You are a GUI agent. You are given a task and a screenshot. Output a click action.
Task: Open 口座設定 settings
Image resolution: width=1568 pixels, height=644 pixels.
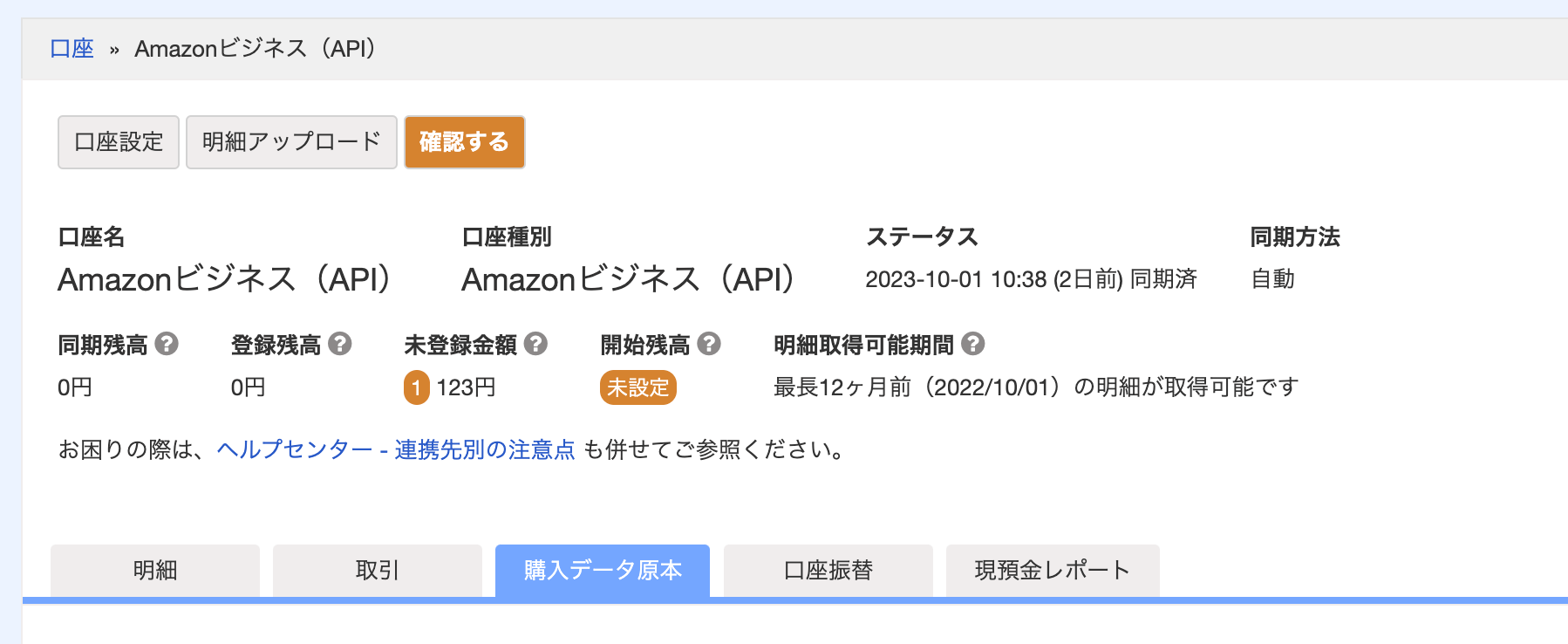pos(118,141)
